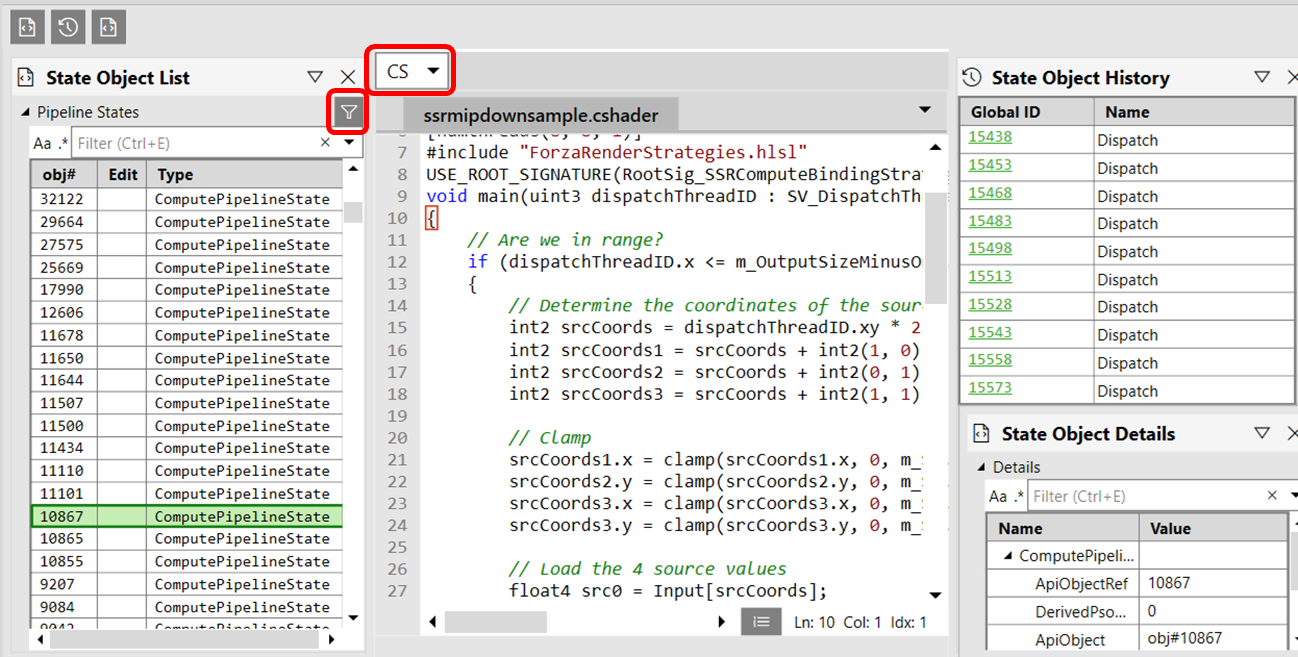
Task: Click the filter funnel icon in Pipeline States
Action: 348,113
